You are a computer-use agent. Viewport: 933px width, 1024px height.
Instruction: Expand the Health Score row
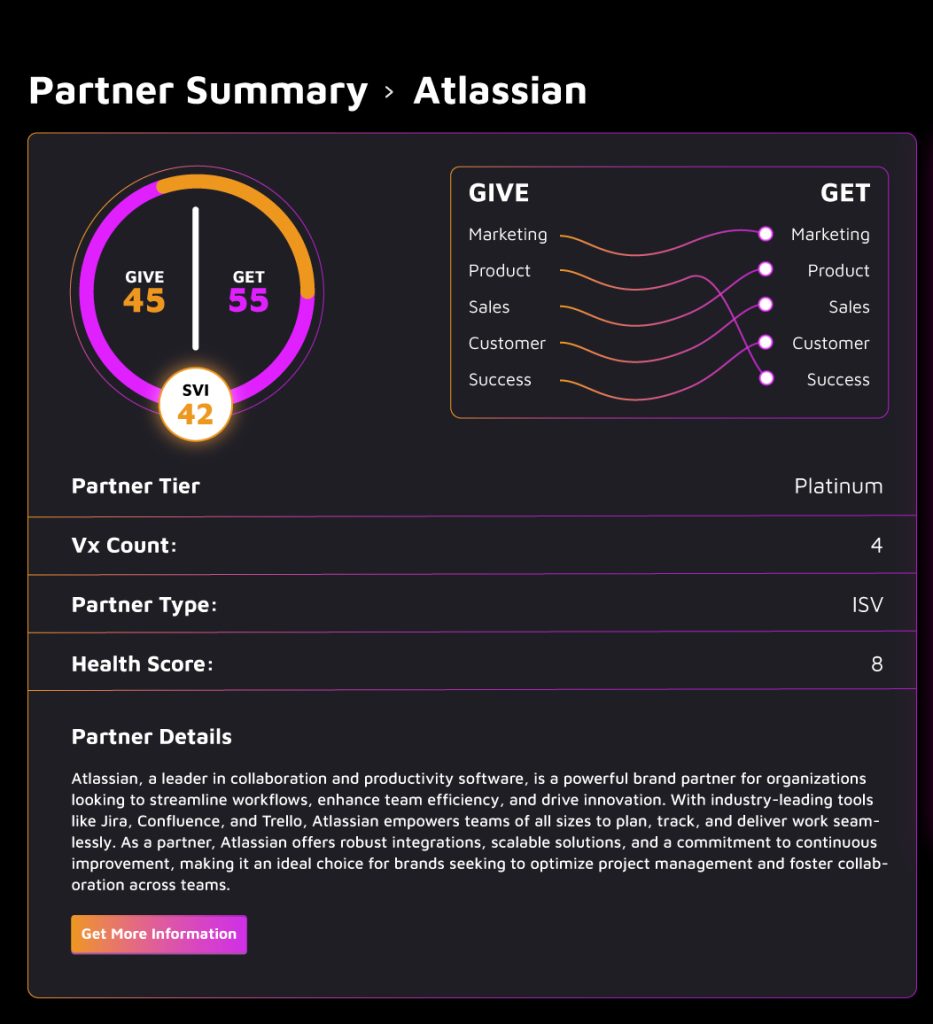467,662
